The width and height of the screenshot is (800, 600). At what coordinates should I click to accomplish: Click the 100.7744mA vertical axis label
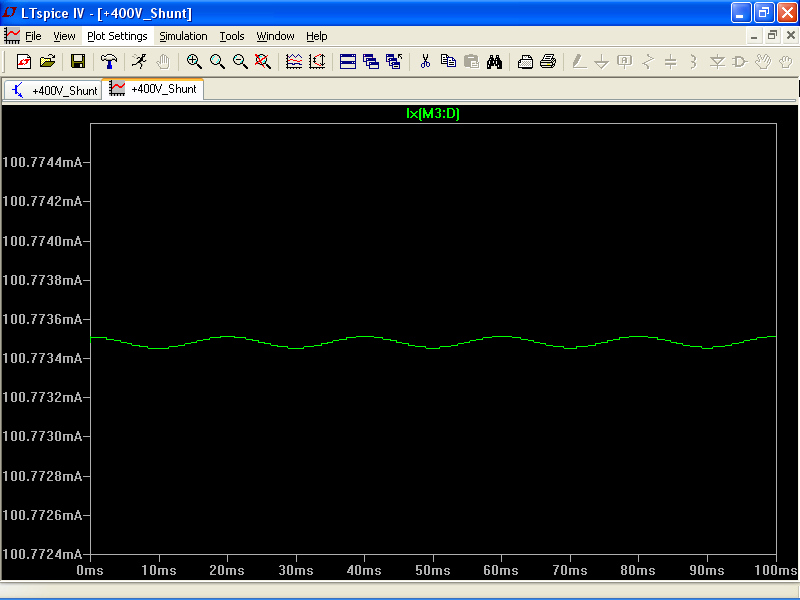coord(42,162)
